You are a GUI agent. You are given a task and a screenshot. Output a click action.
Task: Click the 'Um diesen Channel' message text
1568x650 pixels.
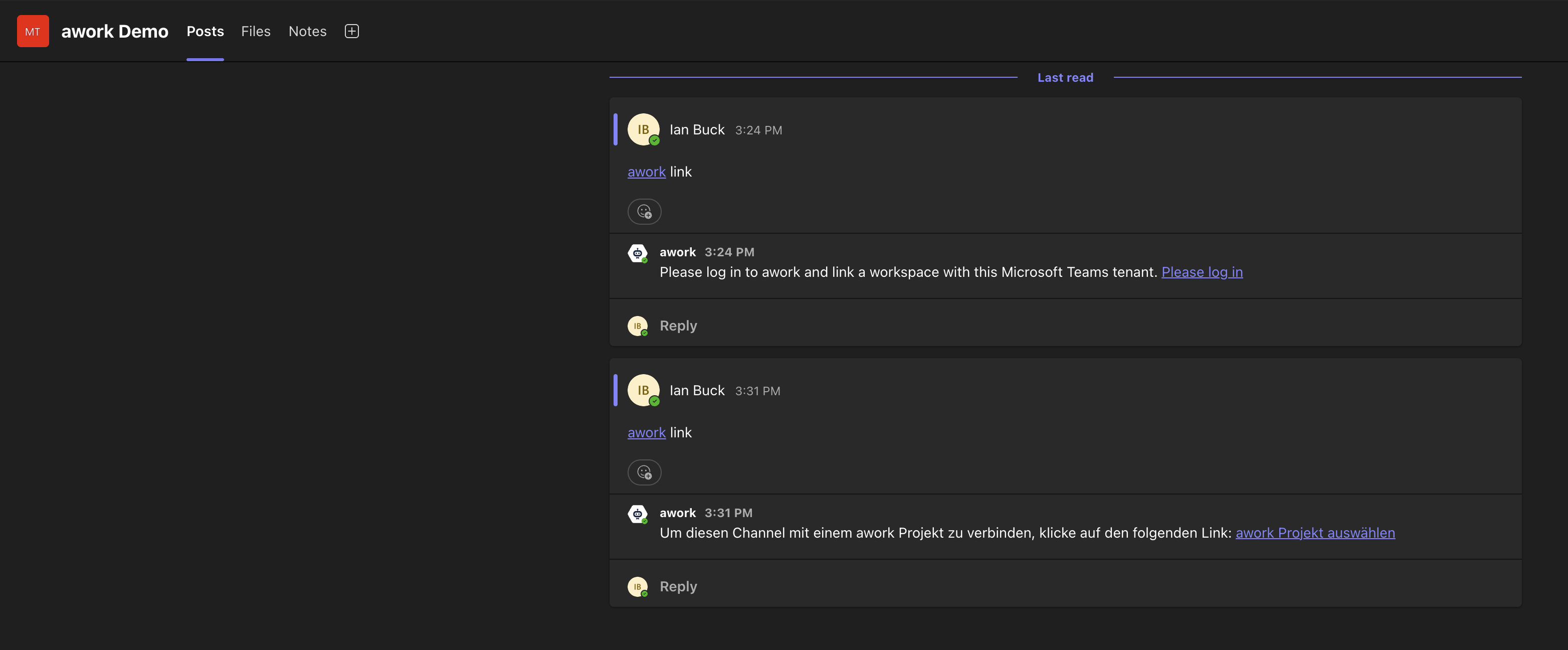click(945, 533)
